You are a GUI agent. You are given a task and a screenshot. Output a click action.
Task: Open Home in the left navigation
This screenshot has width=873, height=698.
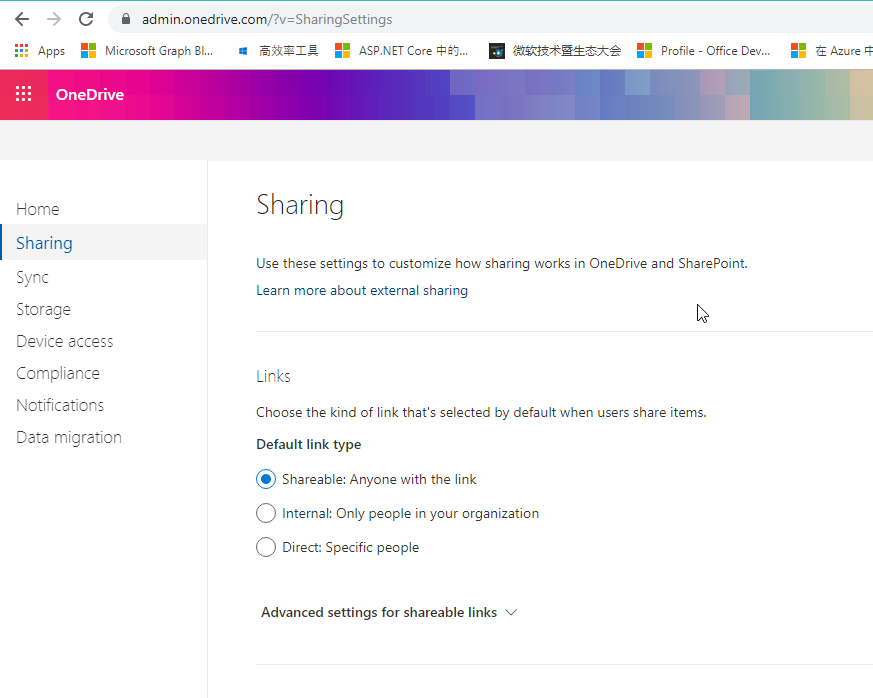(37, 209)
